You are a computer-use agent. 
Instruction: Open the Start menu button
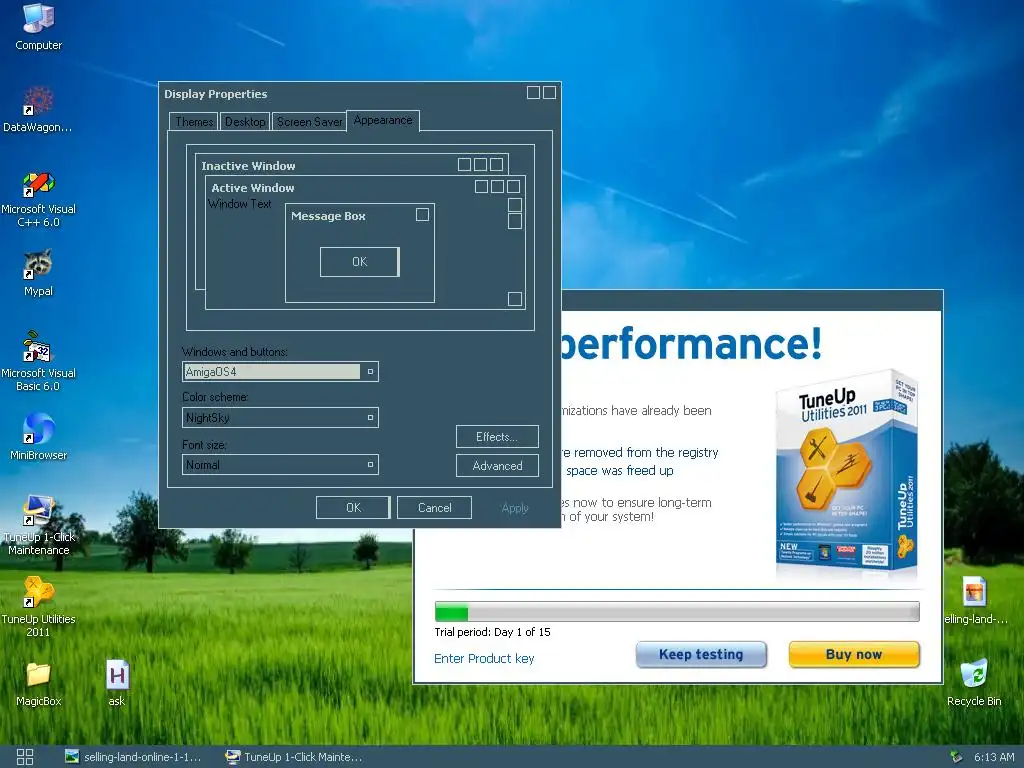pyautogui.click(x=25, y=757)
